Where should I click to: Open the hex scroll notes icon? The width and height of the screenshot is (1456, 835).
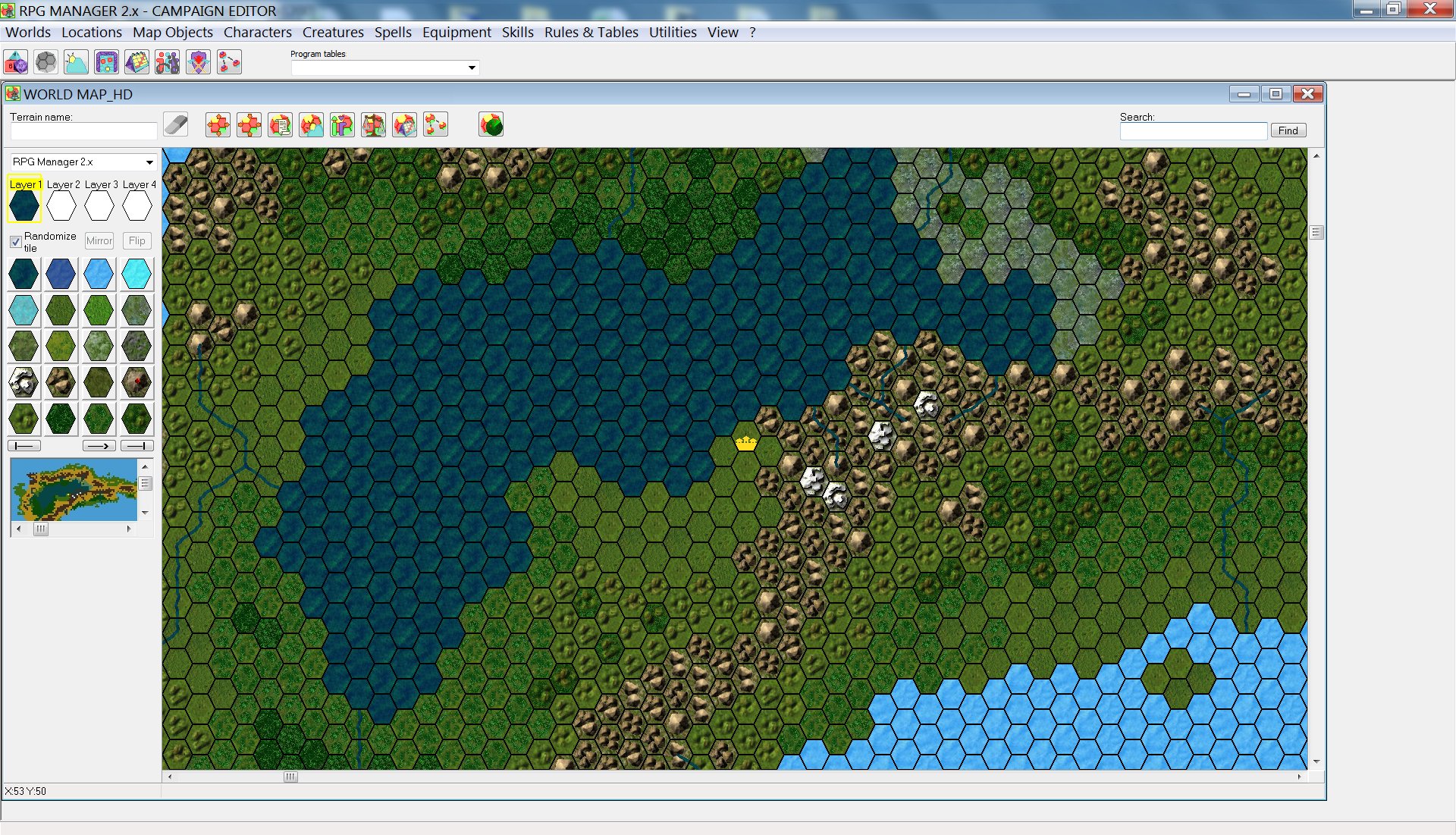point(281,124)
